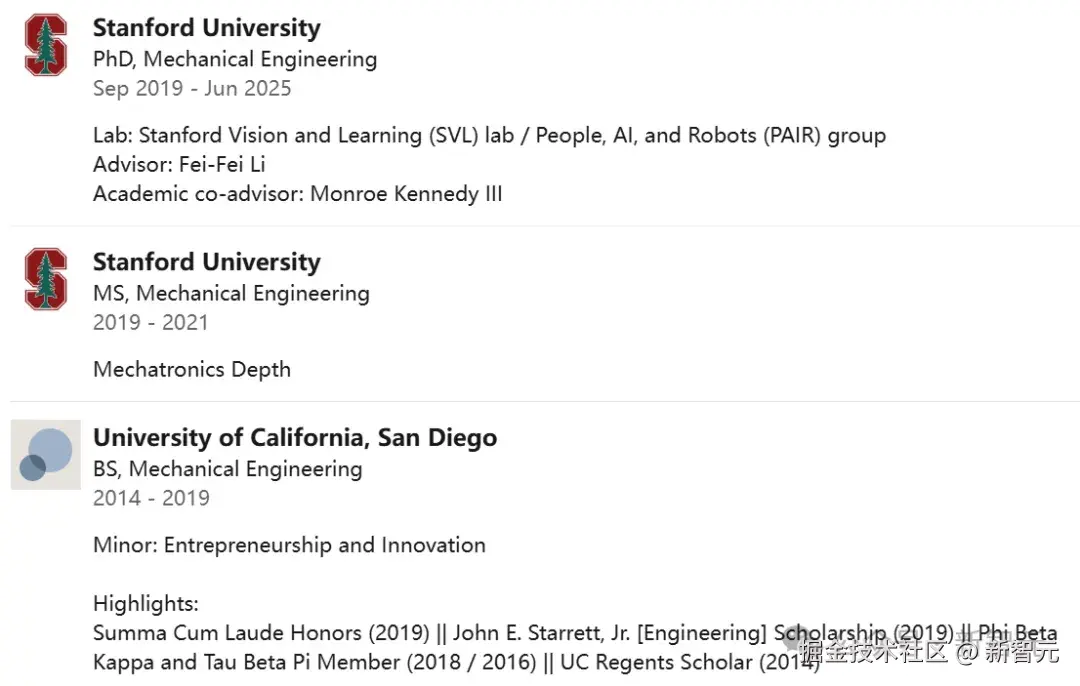Viewport: 1080px width, 686px height.
Task: Click the "Mechatronics Depth" description
Action: 192,369
